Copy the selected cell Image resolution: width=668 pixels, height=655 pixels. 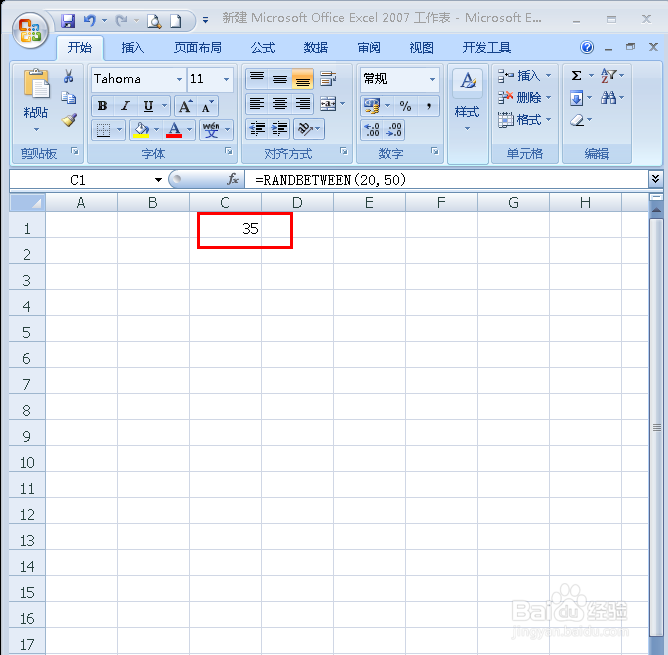[68, 98]
